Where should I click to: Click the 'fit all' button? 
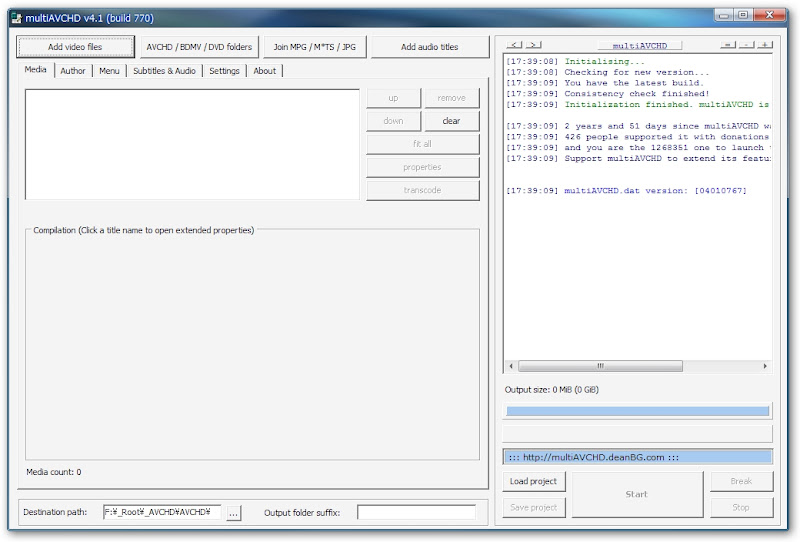tap(422, 144)
